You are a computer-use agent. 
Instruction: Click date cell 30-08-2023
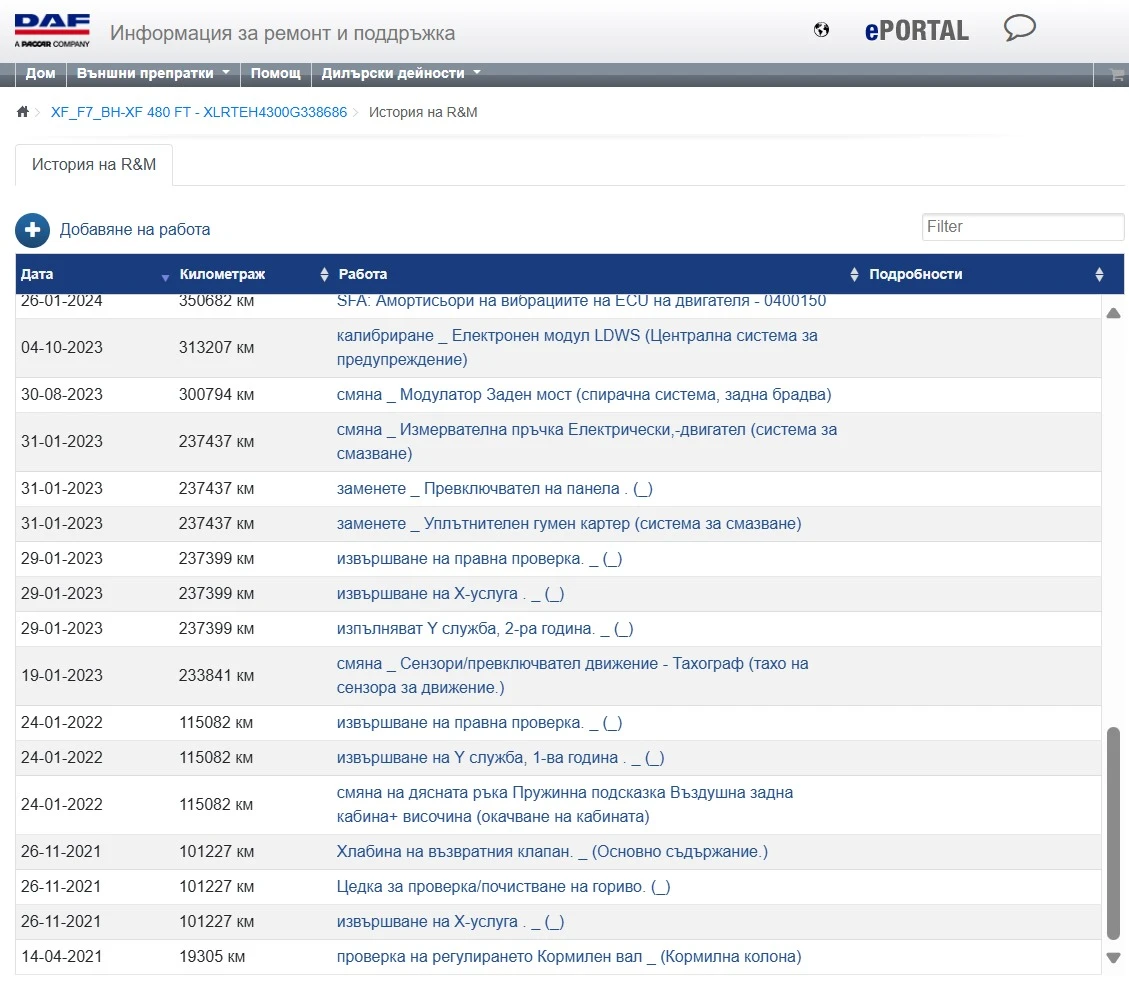click(x=62, y=394)
